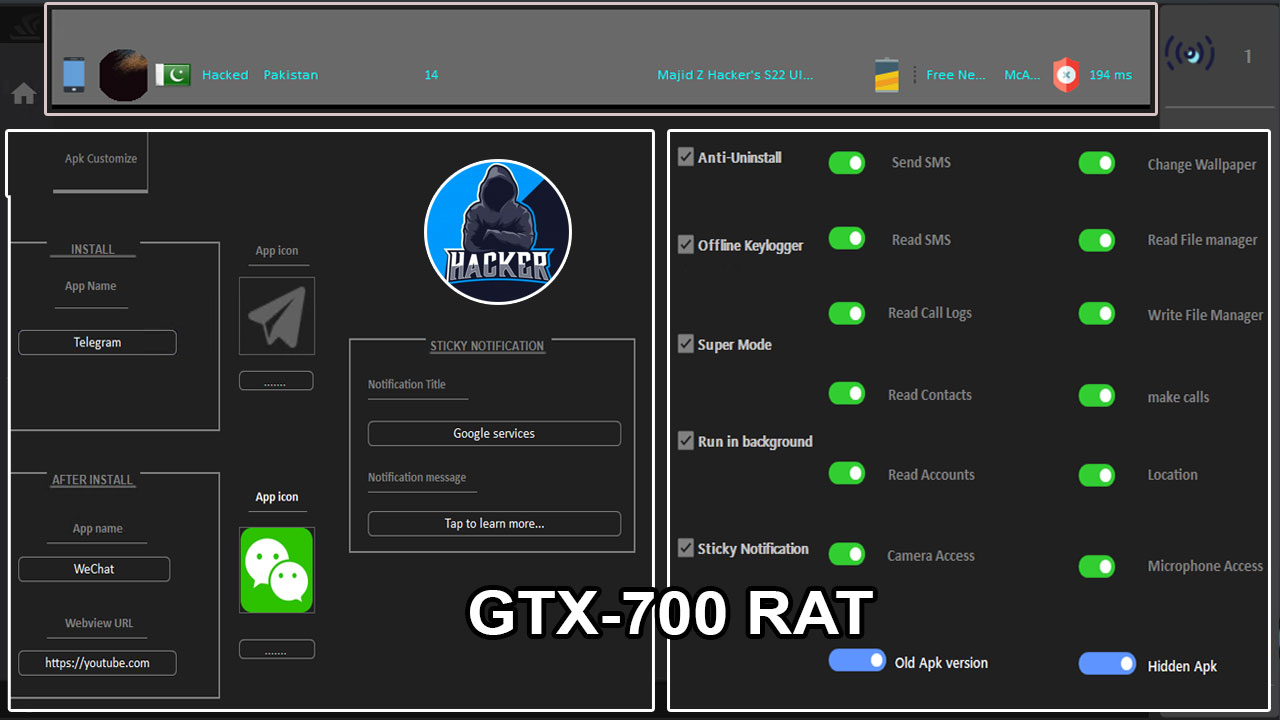Toggle the Camera Access switch

pyautogui.click(x=847, y=554)
